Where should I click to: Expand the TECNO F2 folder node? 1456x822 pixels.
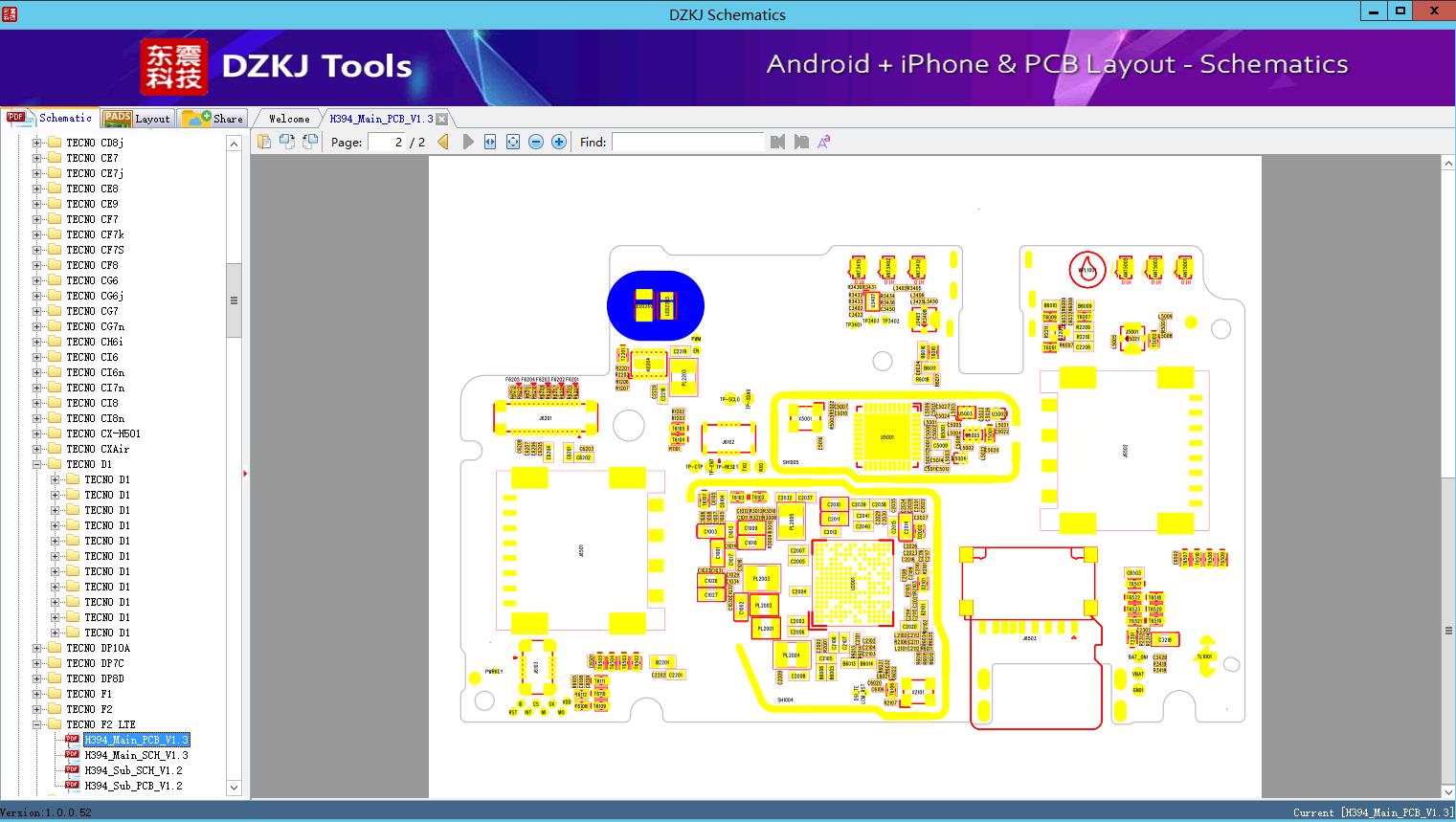click(x=36, y=709)
